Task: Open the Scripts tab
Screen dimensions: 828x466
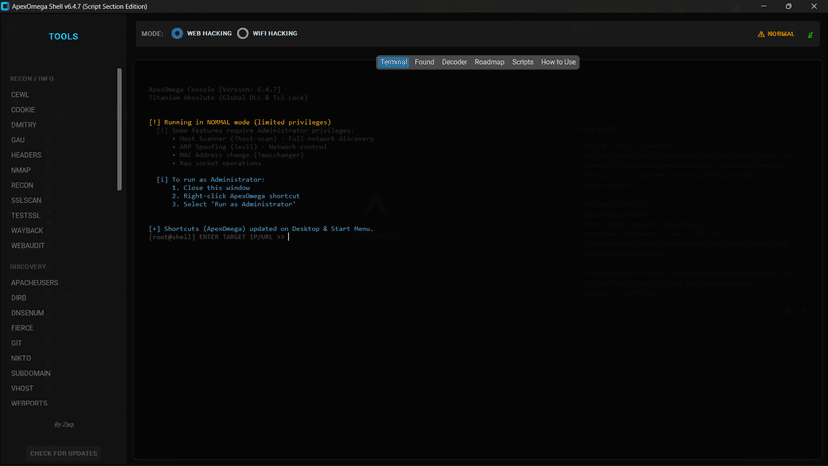Action: 522,62
